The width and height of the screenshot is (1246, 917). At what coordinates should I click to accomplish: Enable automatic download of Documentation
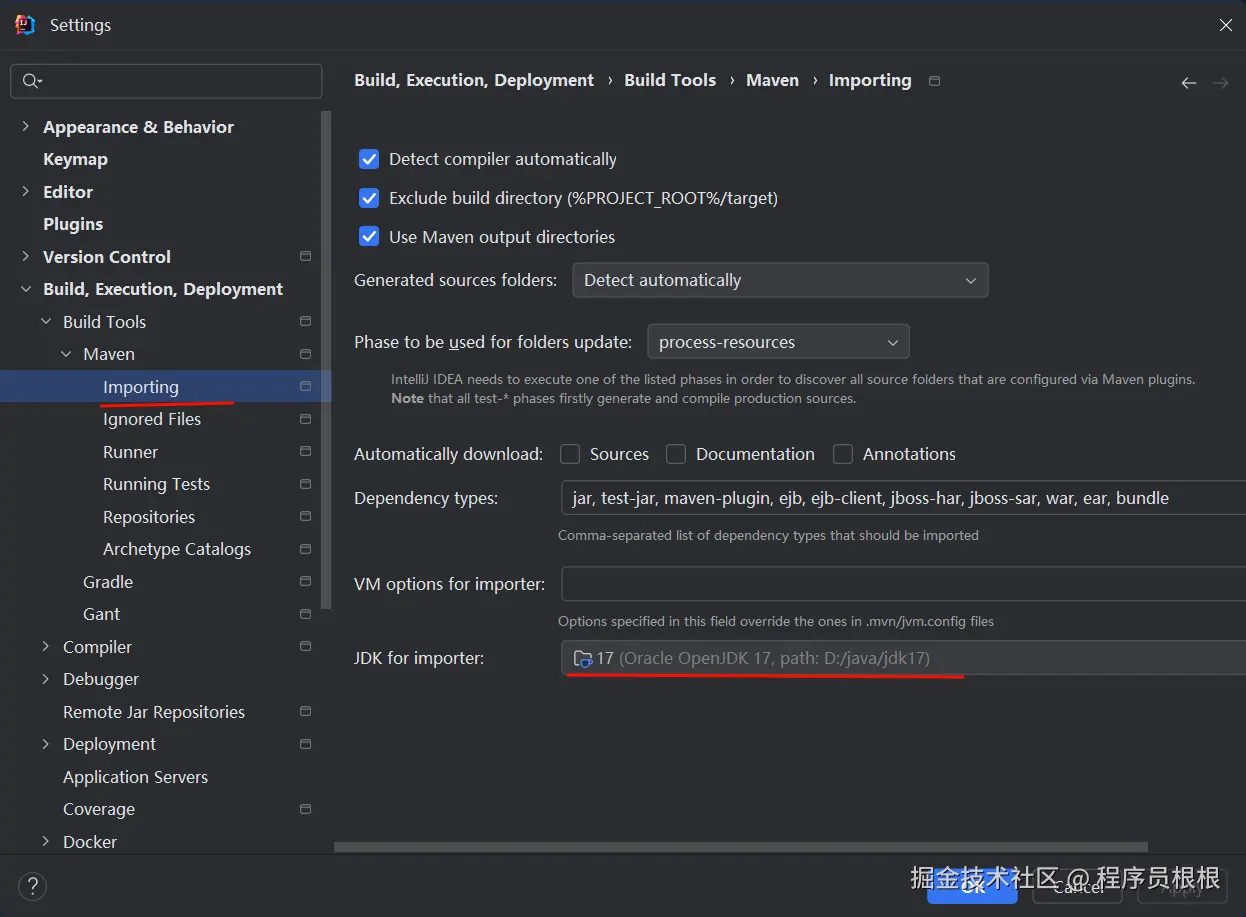click(x=676, y=454)
